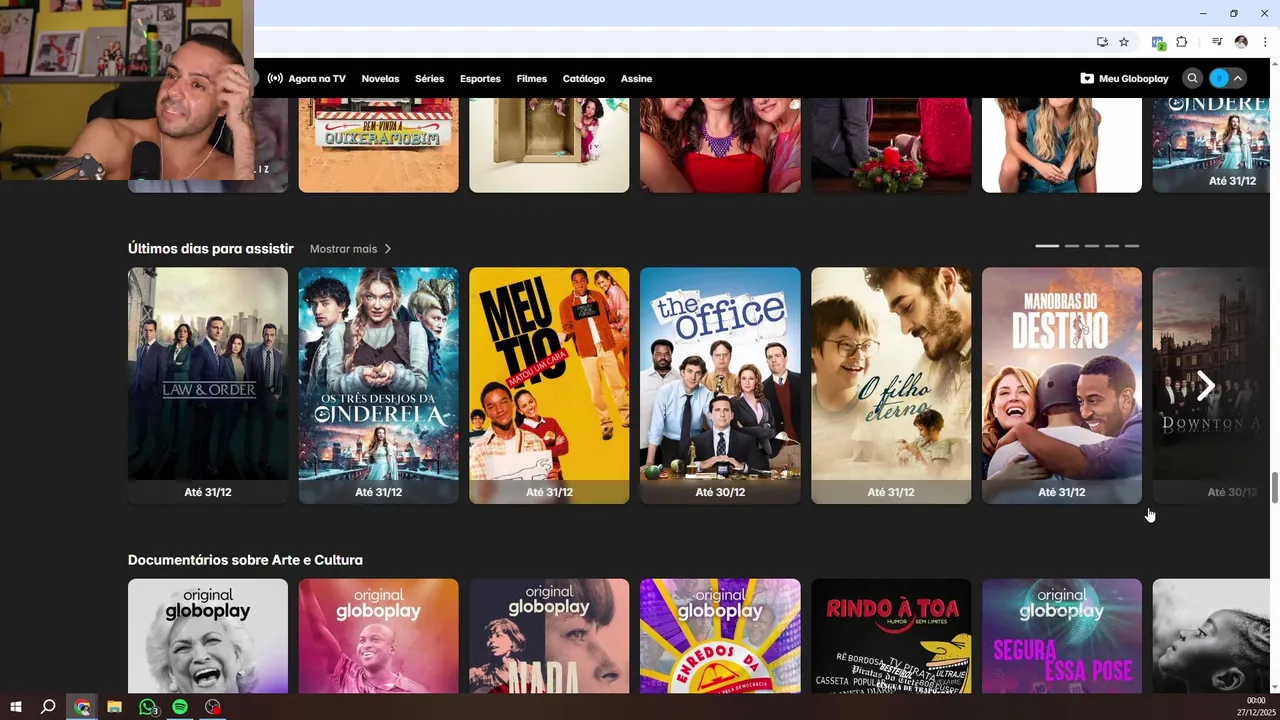Image resolution: width=1280 pixels, height=720 pixels.
Task: Open the Chrome profile picture
Action: pos(1241,42)
